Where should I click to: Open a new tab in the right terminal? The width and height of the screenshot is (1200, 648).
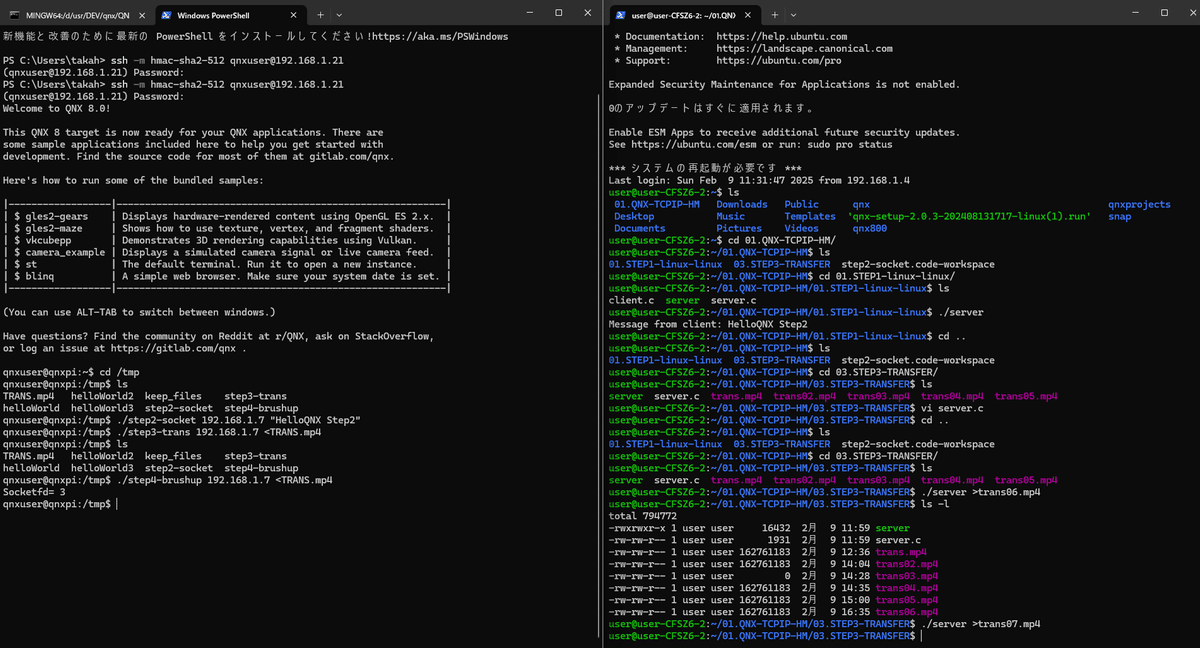pyautogui.click(x=774, y=14)
